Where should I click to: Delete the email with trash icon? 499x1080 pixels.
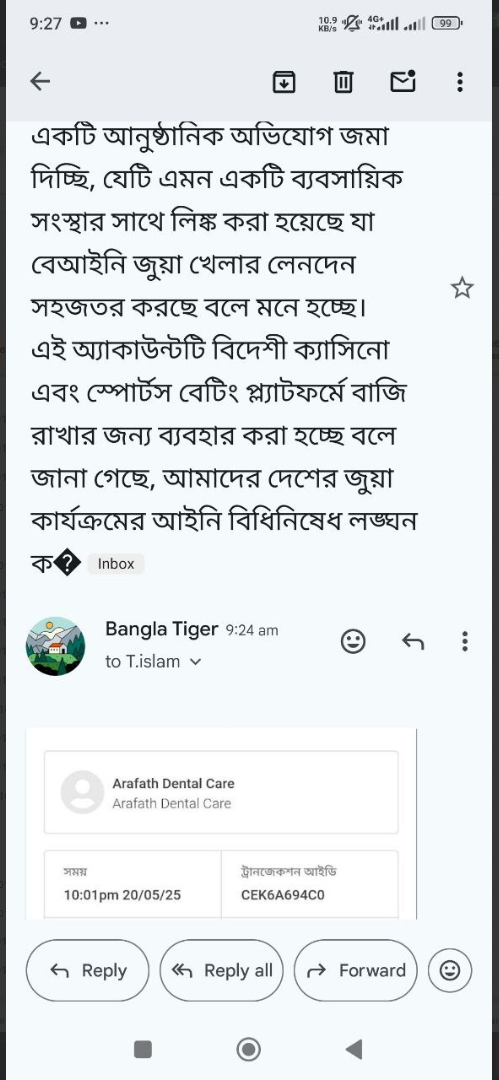343,82
